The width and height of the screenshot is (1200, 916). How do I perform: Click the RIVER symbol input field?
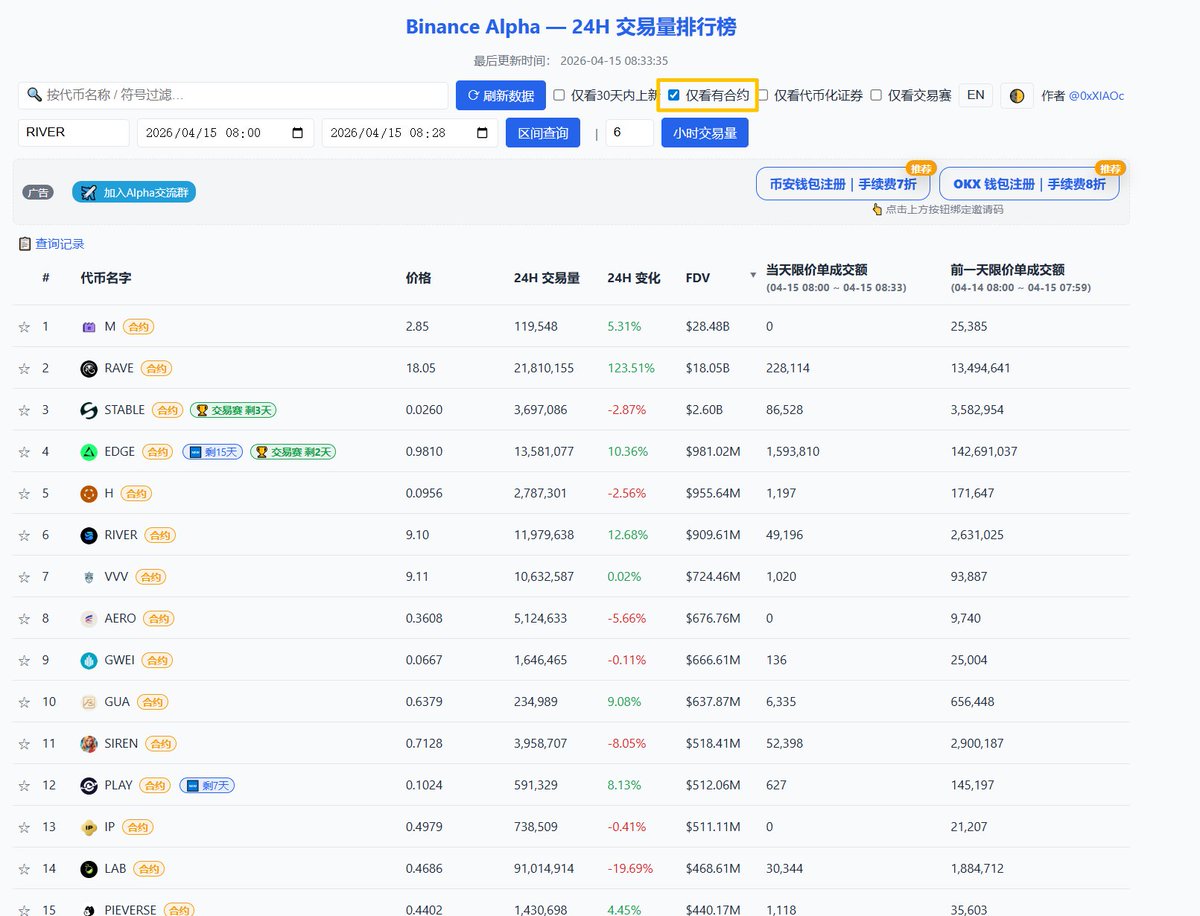[x=74, y=133]
